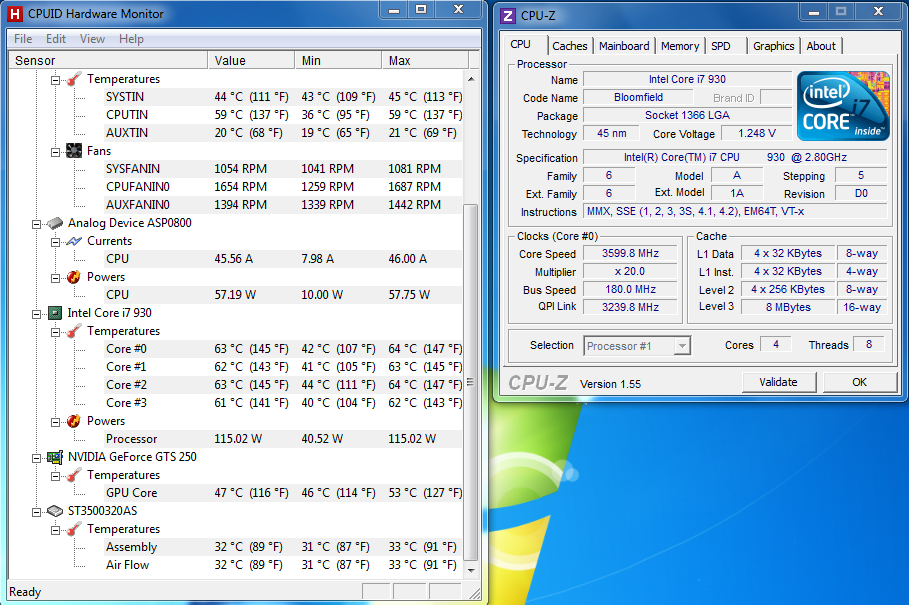The height and width of the screenshot is (605, 909).
Task: Click the CPUID Hardware Monitor title bar icon
Action: click(x=16, y=14)
